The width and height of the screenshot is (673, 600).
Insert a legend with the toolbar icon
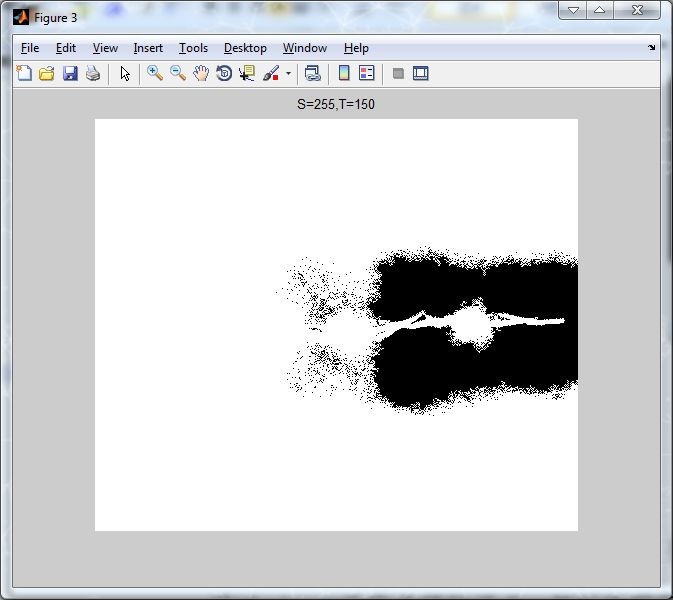[x=367, y=73]
